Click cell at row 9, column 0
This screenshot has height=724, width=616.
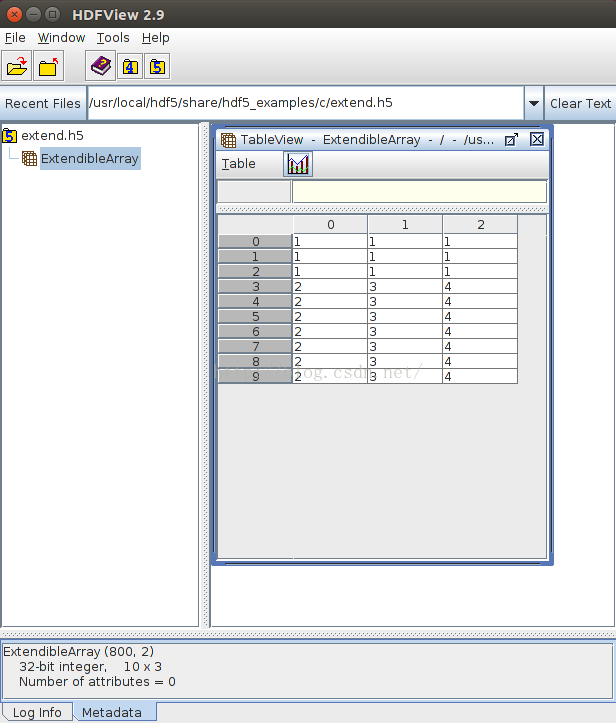[x=330, y=377]
